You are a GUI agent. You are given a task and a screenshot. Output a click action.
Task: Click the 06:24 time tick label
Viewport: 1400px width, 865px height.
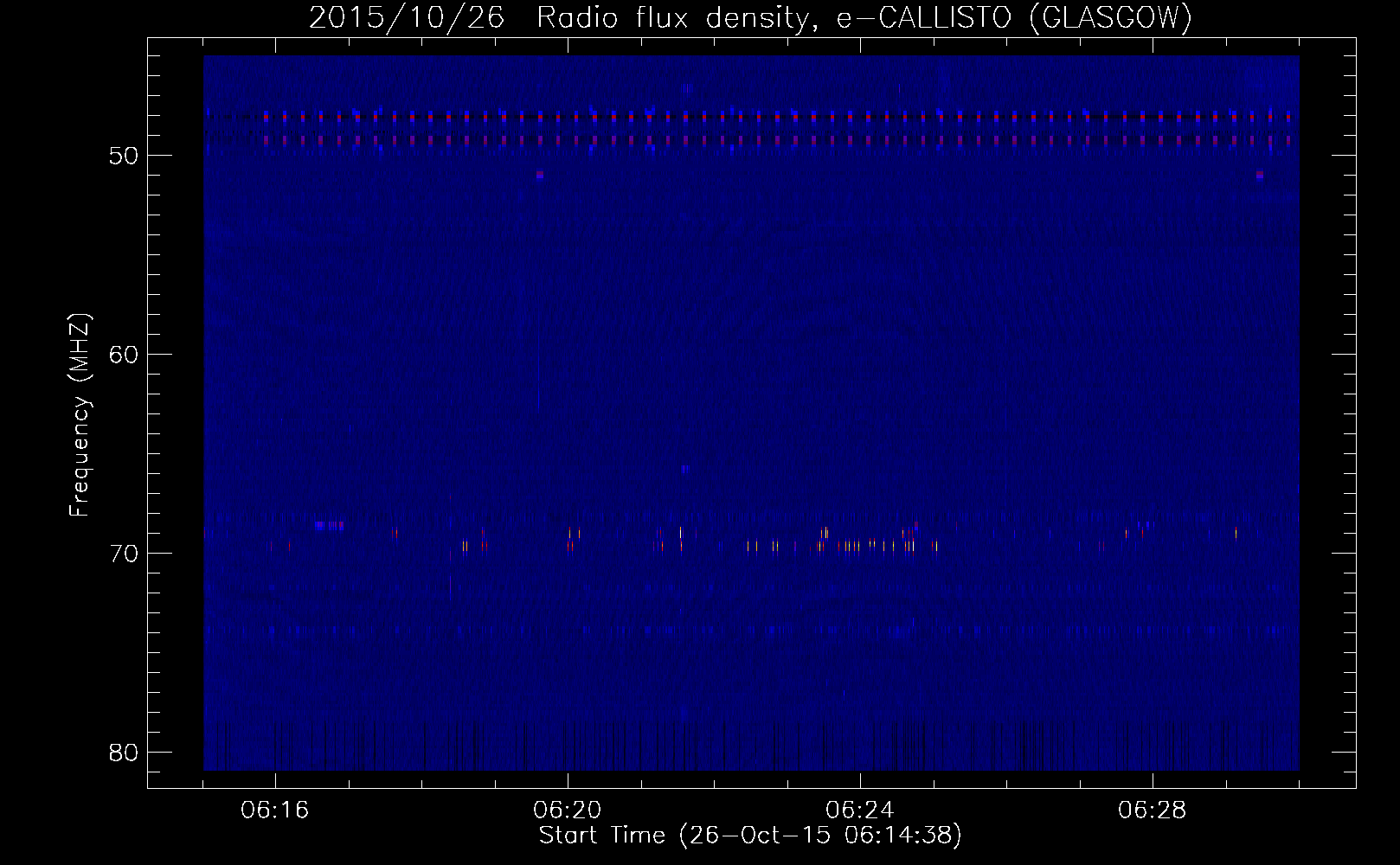click(x=860, y=811)
